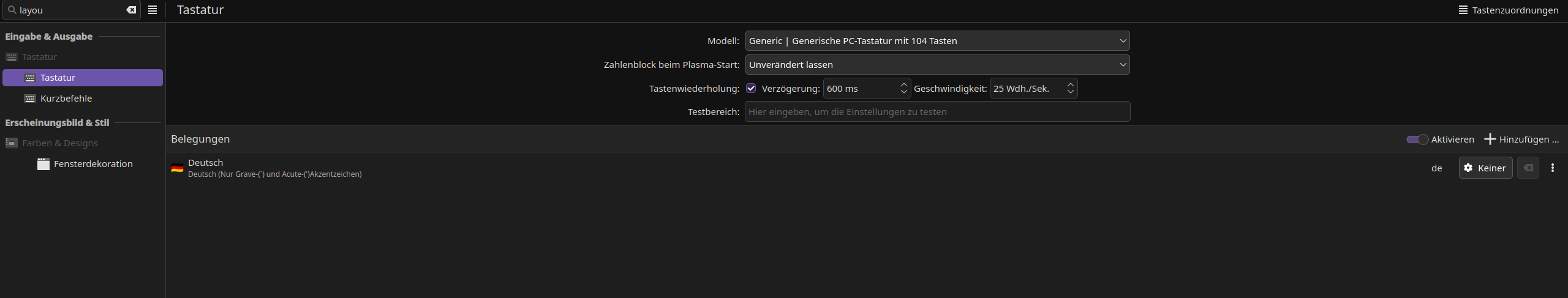Click the Keiner shortcut button
1568x298 pixels.
pyautogui.click(x=1485, y=168)
